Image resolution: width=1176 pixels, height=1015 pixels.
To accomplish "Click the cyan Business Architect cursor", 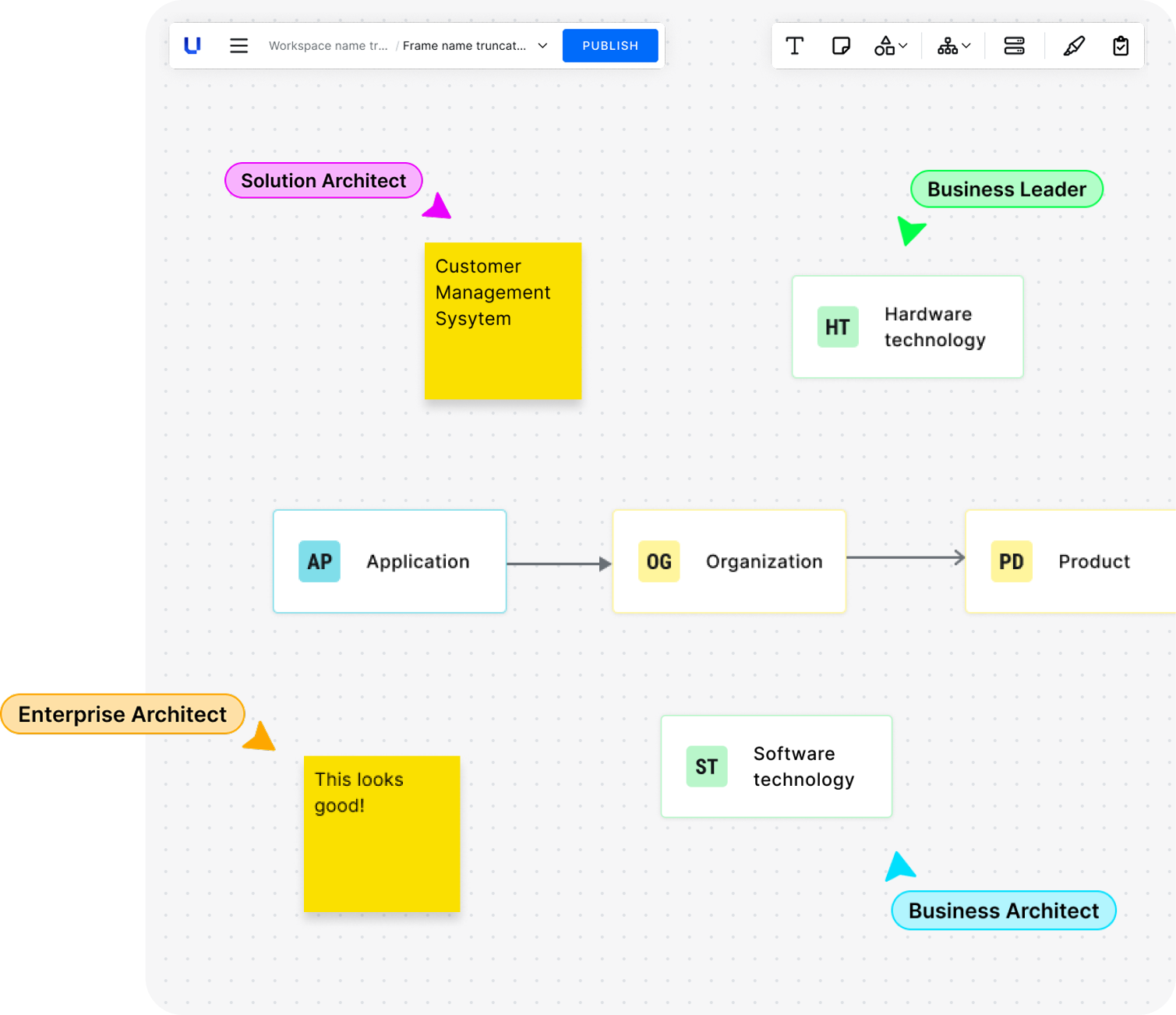I will click(899, 866).
